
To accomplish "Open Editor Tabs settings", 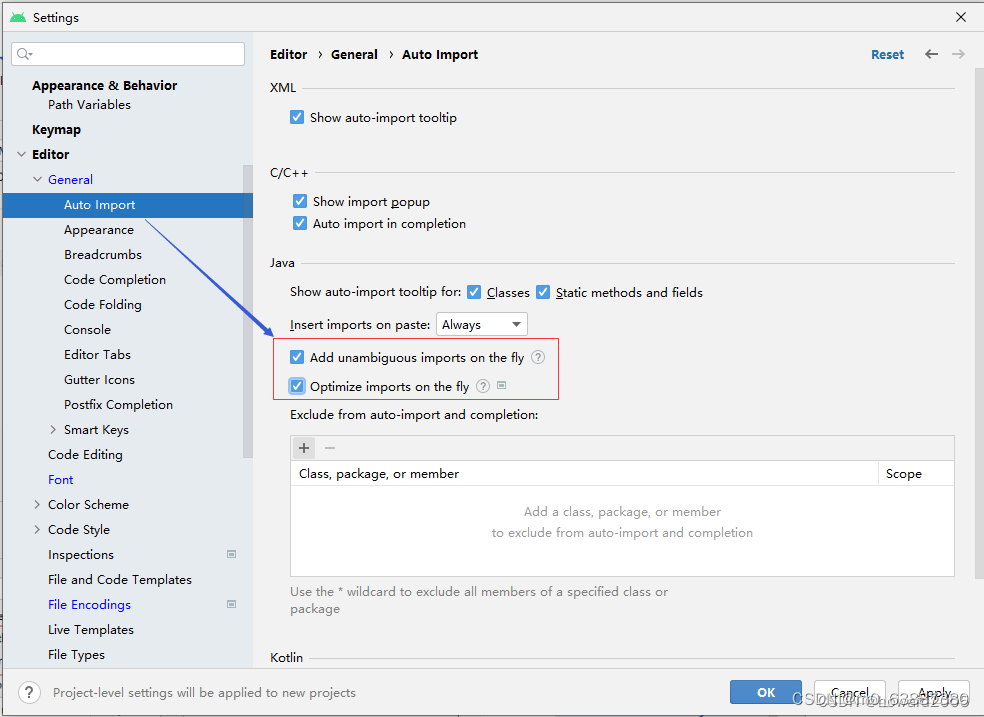I will (x=97, y=354).
